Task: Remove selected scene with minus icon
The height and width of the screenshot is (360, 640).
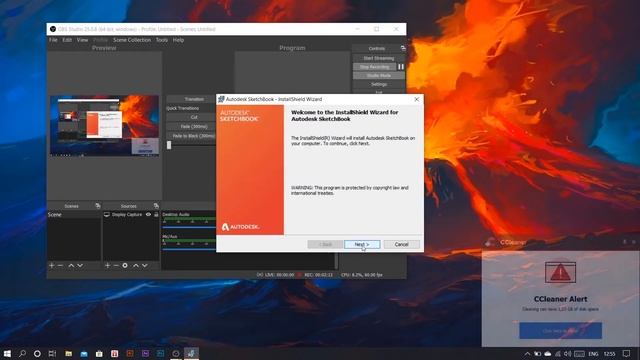Action: (60, 266)
